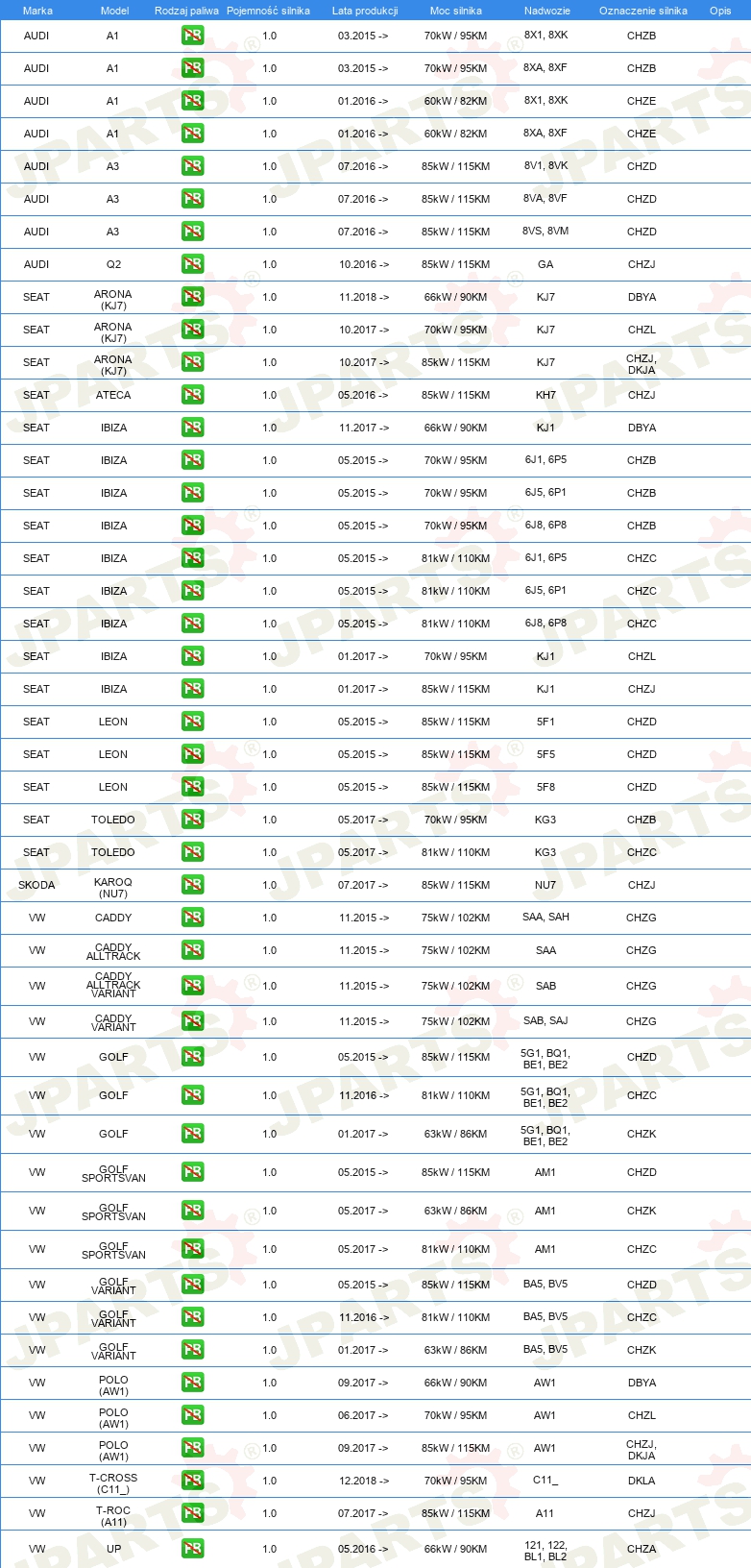This screenshot has height=1568, width=751.
Task: Click the fuel icon for SEAT LEON 5F1
Action: click(x=192, y=722)
